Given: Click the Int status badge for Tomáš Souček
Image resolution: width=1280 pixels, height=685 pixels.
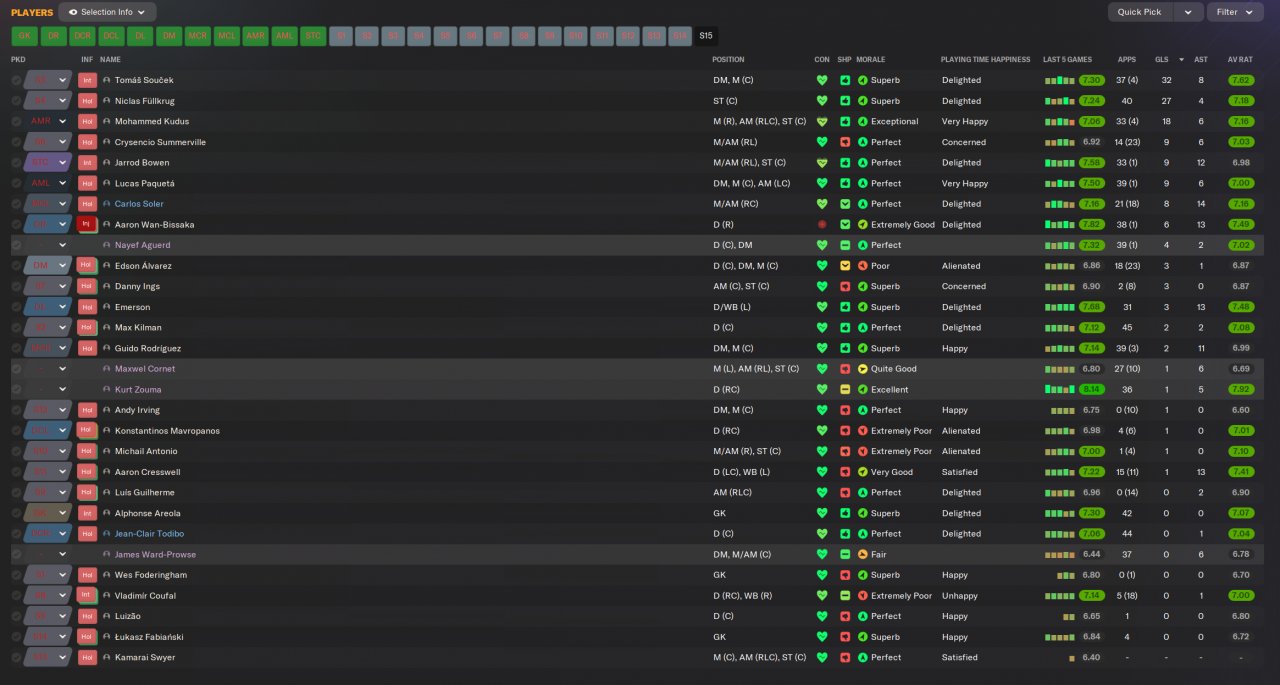Looking at the screenshot, I should [87, 80].
